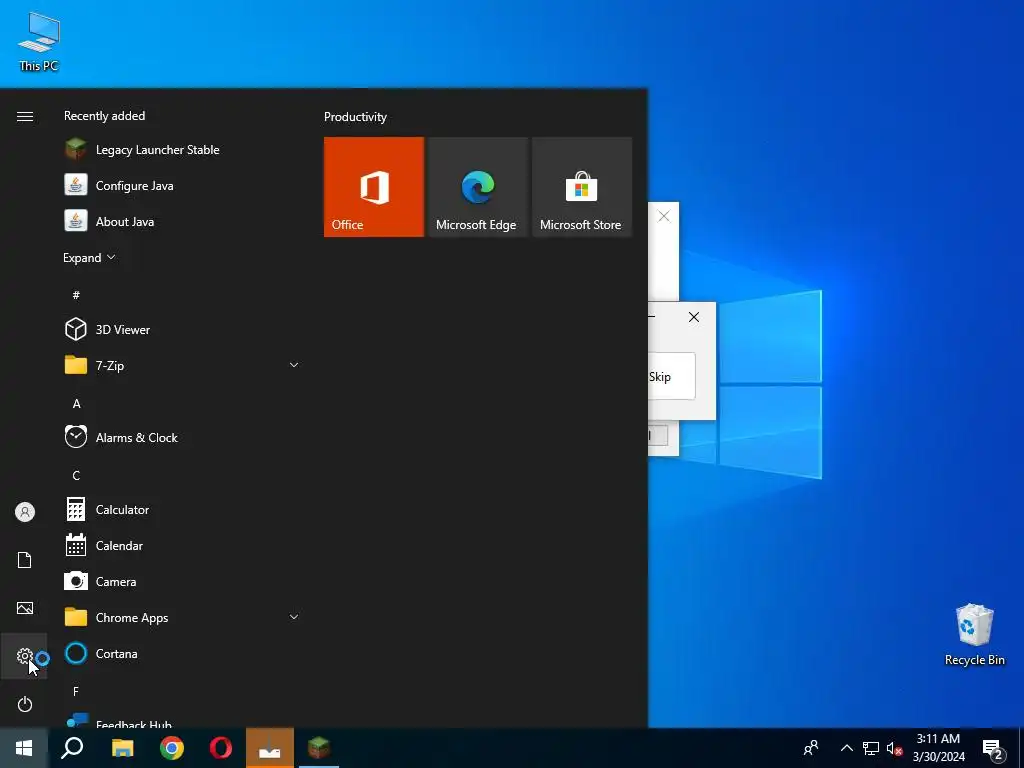Open About Java entry
This screenshot has width=1024, height=768.
[183, 221]
